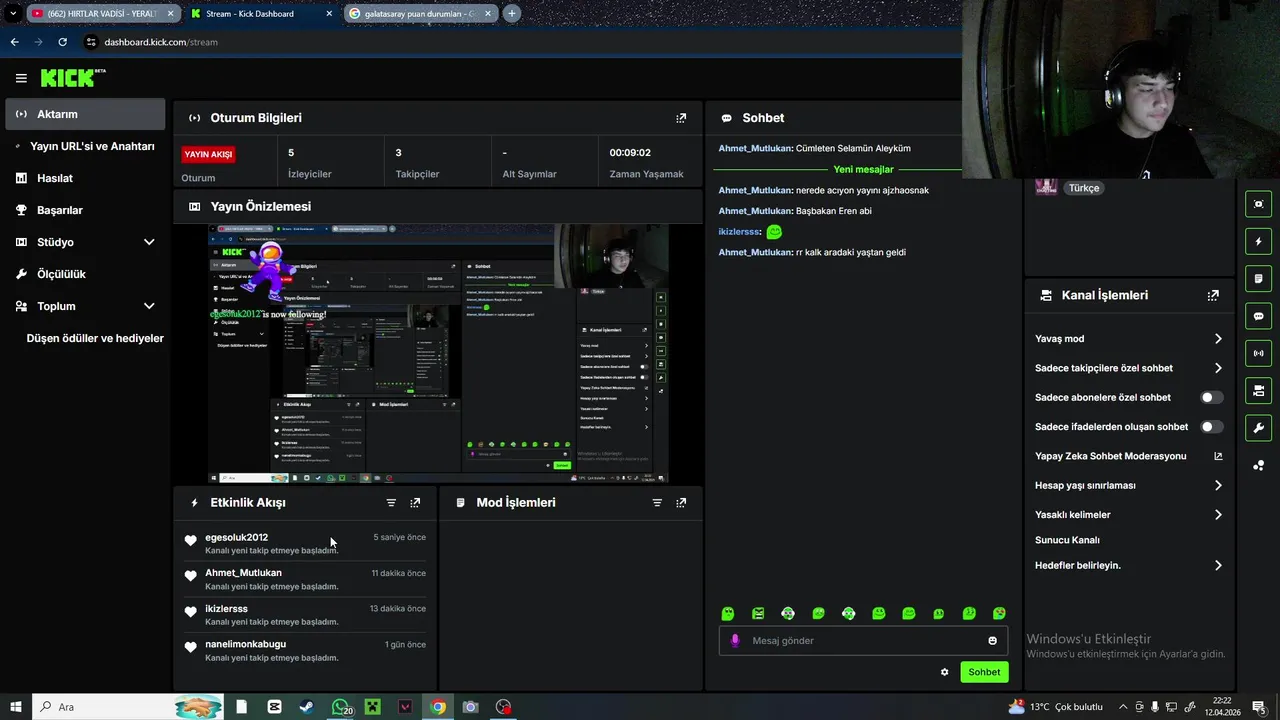Open Etkinlik Akışı filter icon
Image resolution: width=1280 pixels, height=720 pixels.
pyautogui.click(x=391, y=503)
